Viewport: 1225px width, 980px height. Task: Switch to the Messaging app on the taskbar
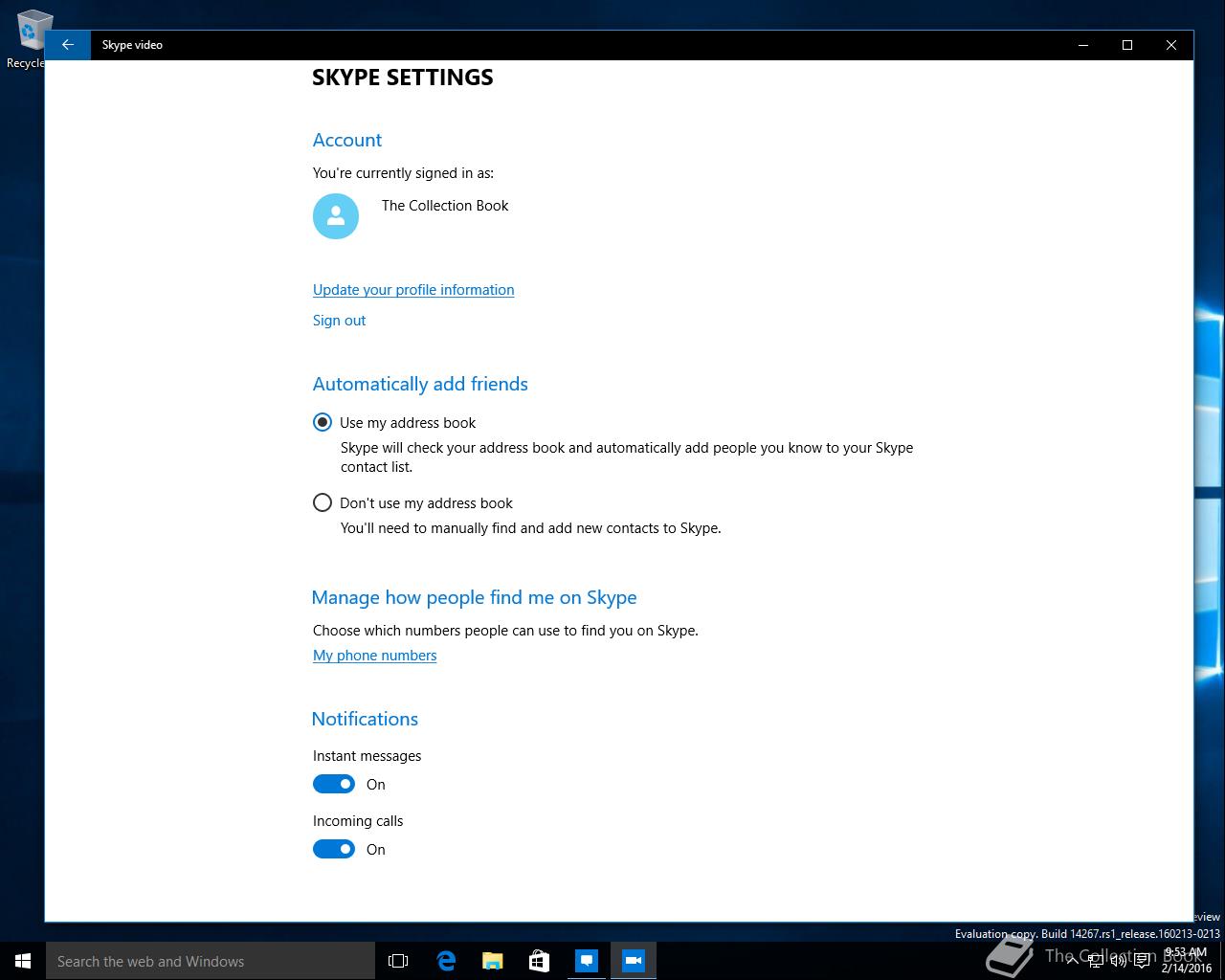[587, 961]
